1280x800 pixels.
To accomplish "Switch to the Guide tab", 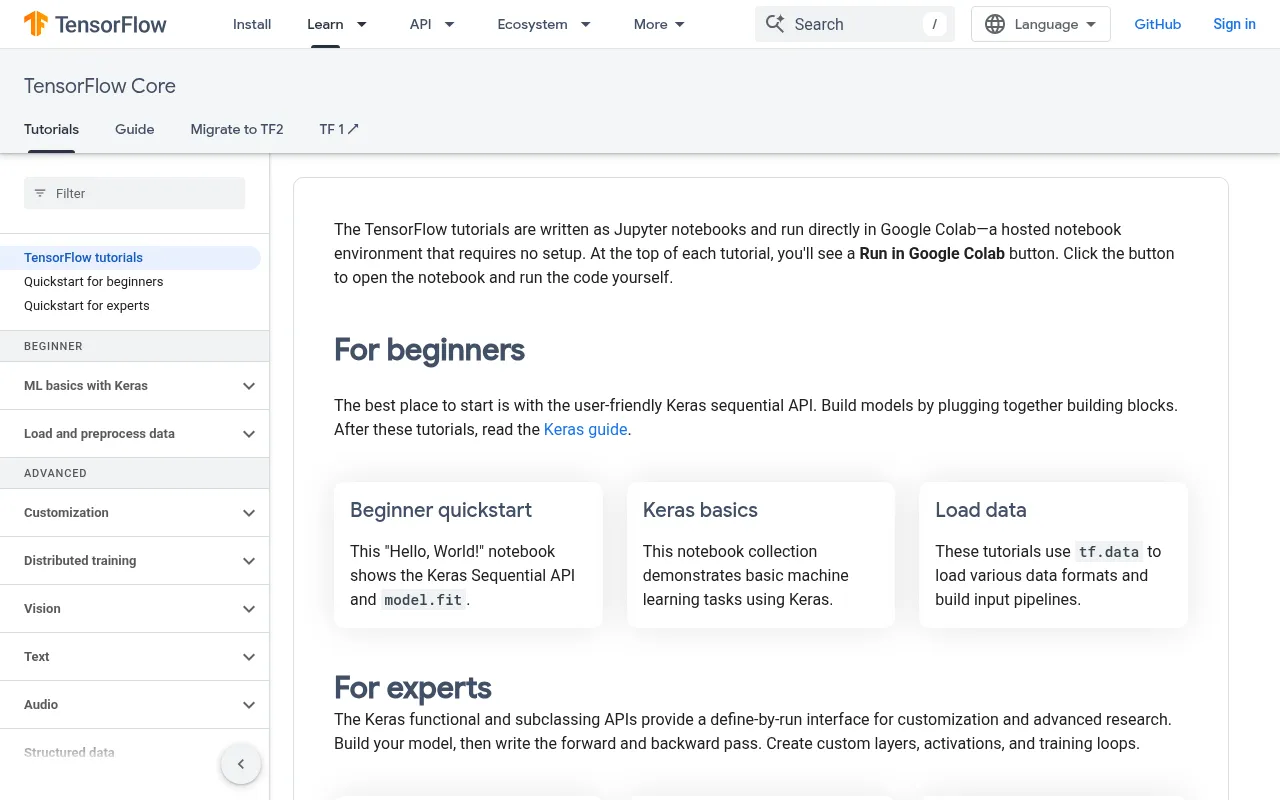I will (x=135, y=129).
